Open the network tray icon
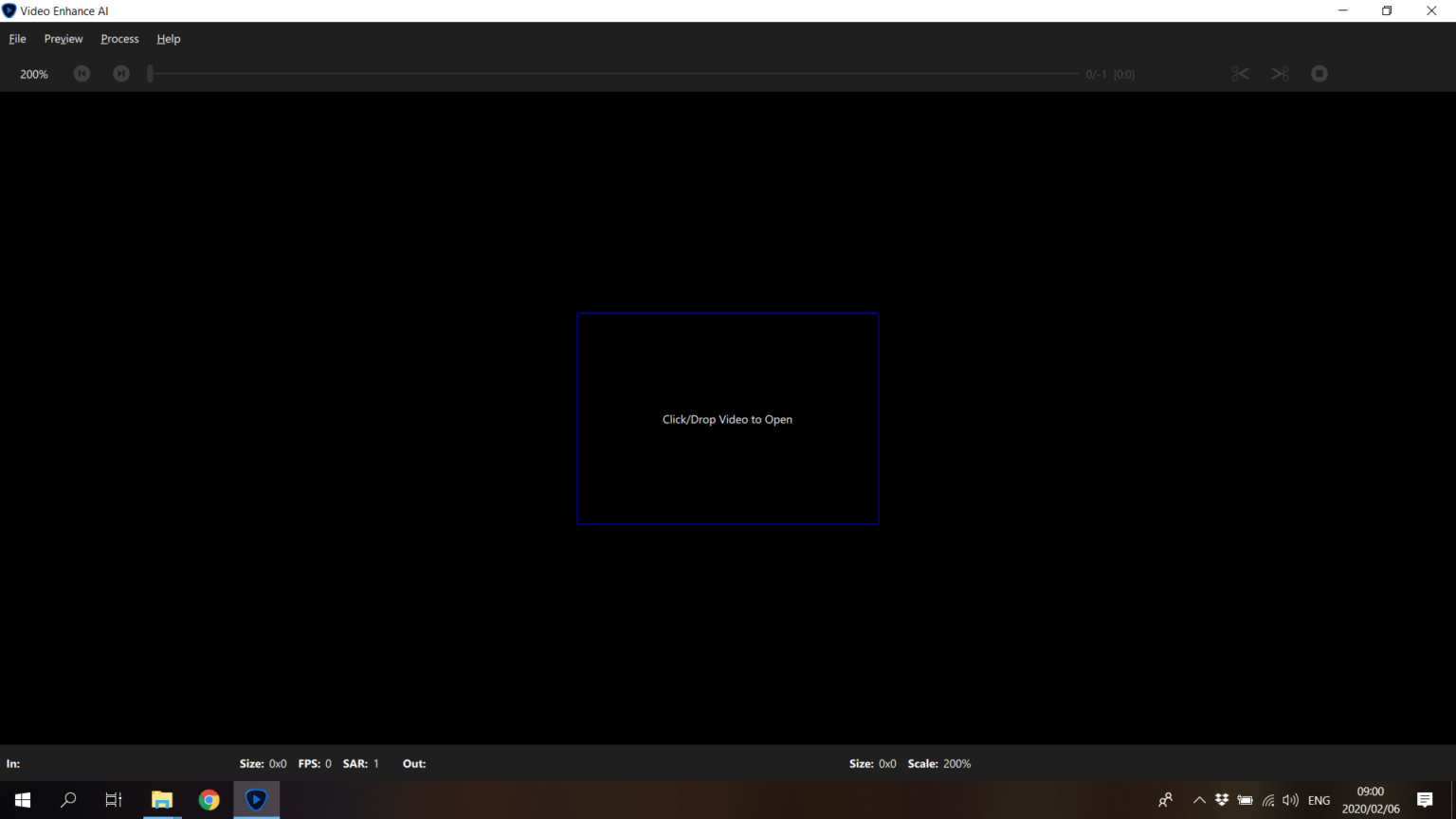This screenshot has height=819, width=1456. point(1268,800)
